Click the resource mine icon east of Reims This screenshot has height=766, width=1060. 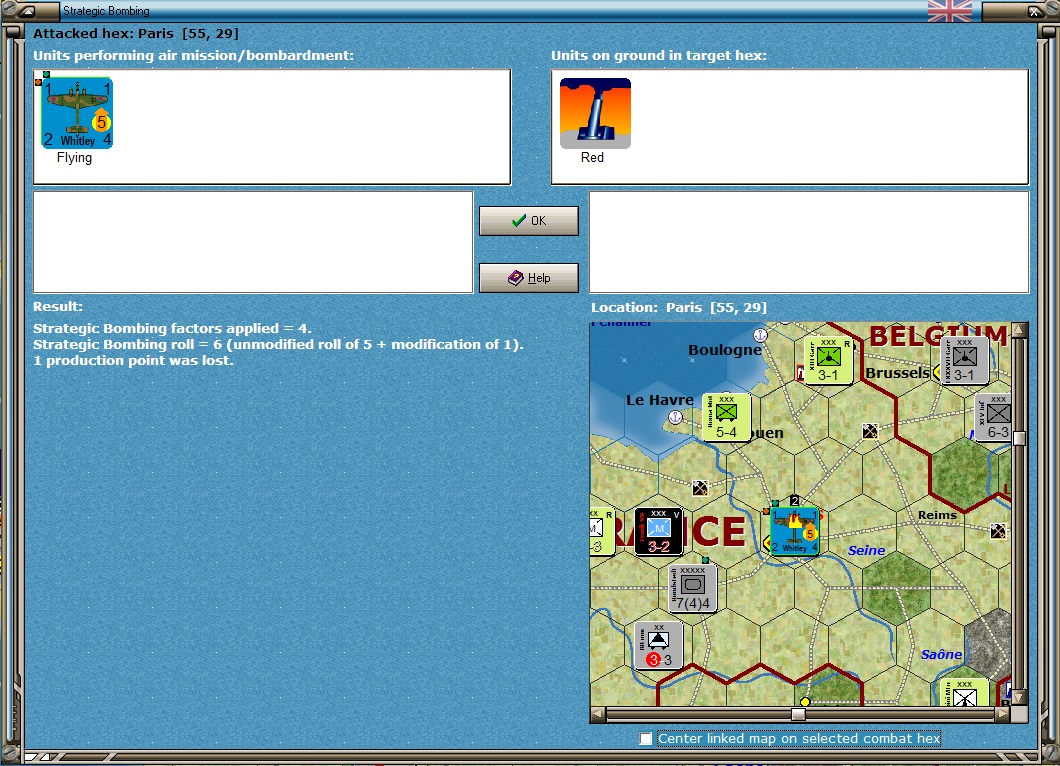pyautogui.click(x=998, y=531)
